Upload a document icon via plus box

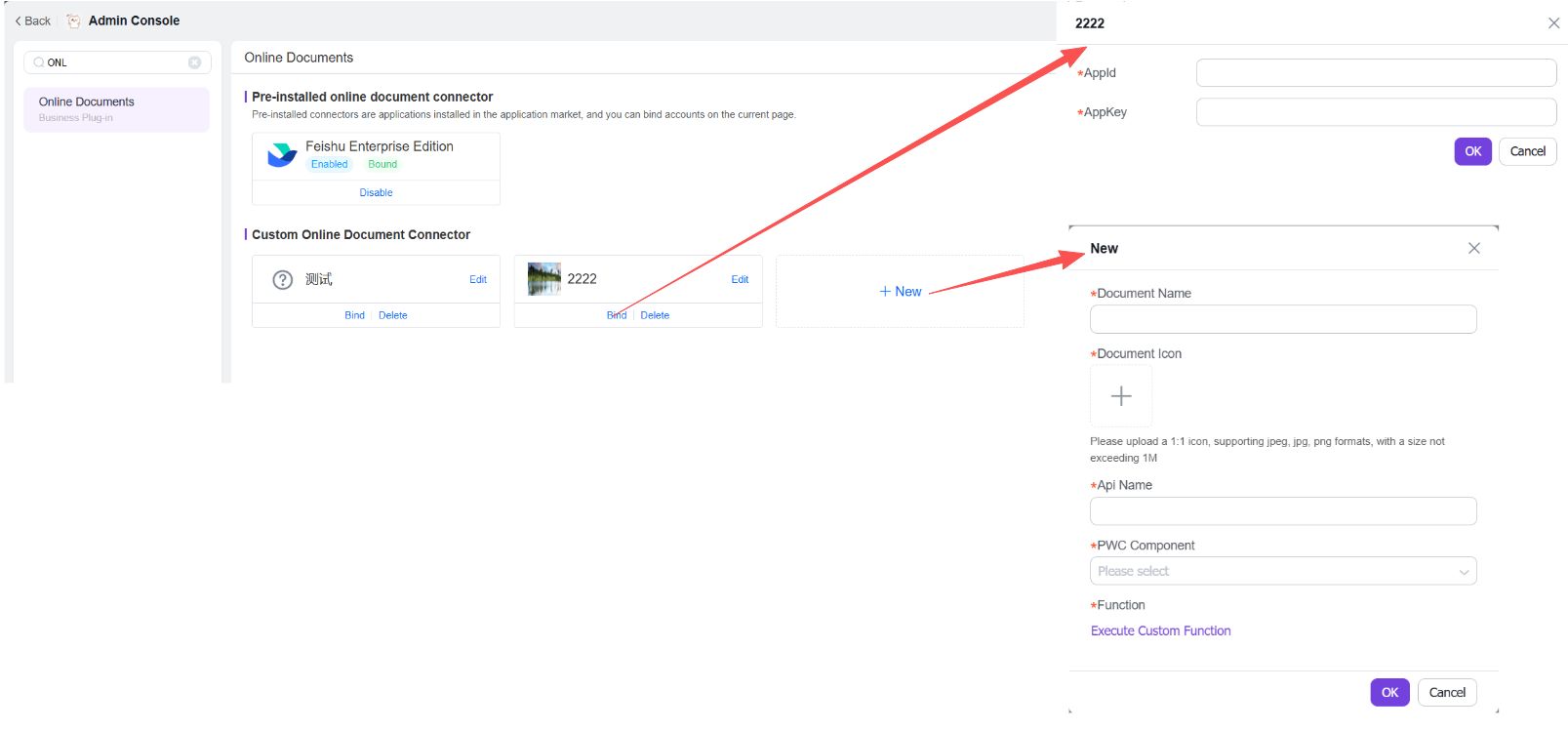click(1120, 396)
